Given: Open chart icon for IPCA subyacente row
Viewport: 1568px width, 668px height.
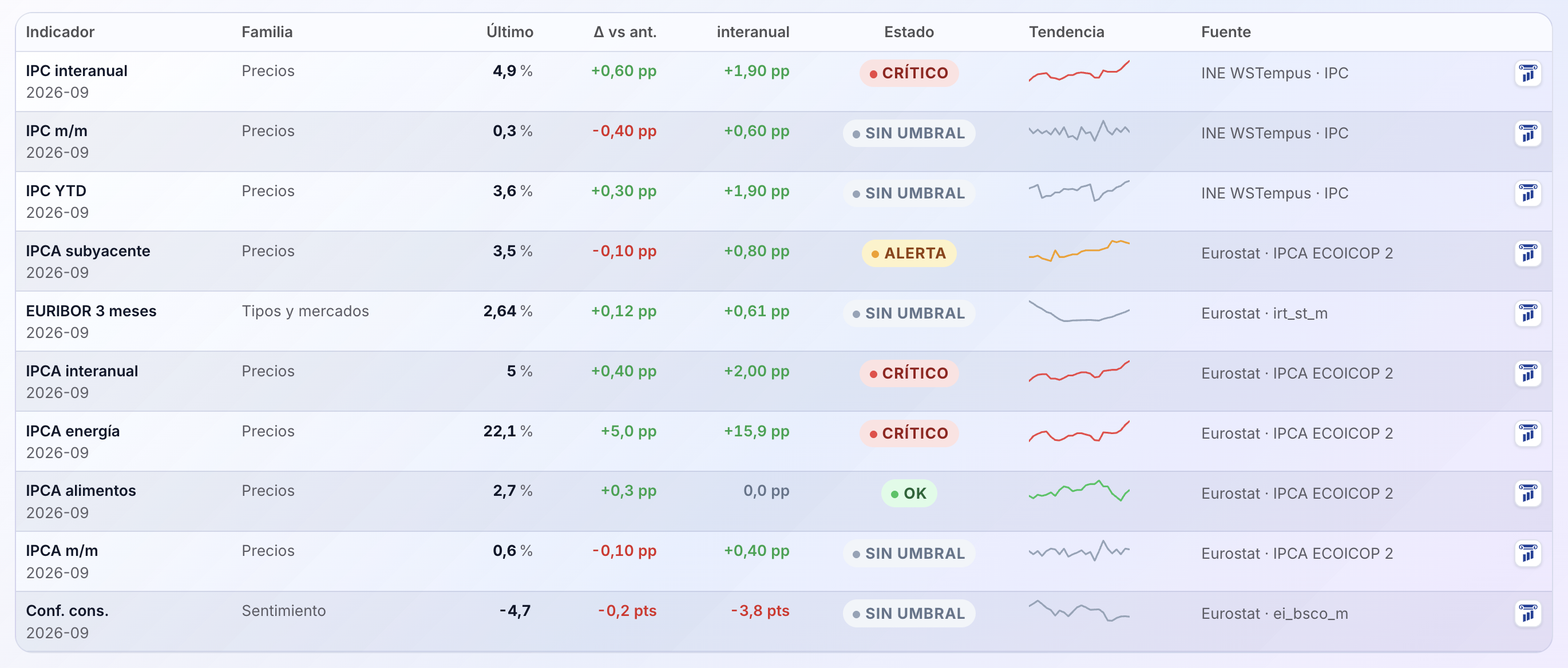Looking at the screenshot, I should [x=1527, y=254].
